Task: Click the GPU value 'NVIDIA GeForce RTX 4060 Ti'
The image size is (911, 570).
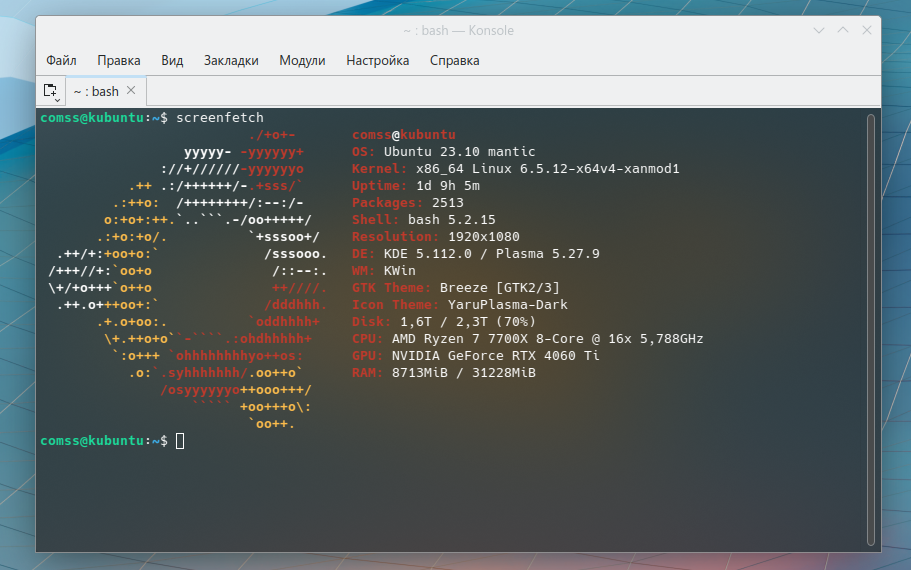Action: 495,356
